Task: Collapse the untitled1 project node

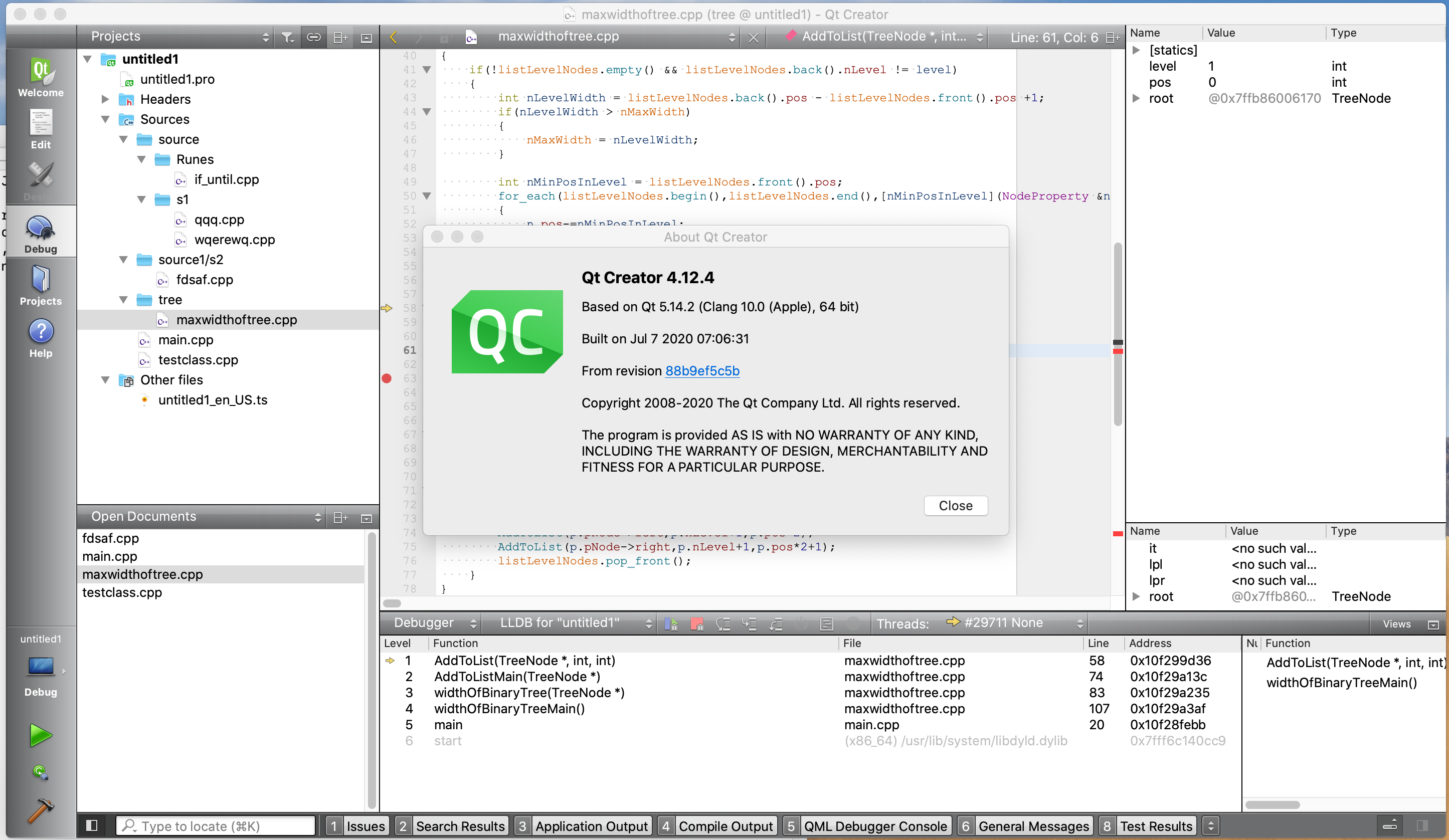Action: click(x=88, y=59)
